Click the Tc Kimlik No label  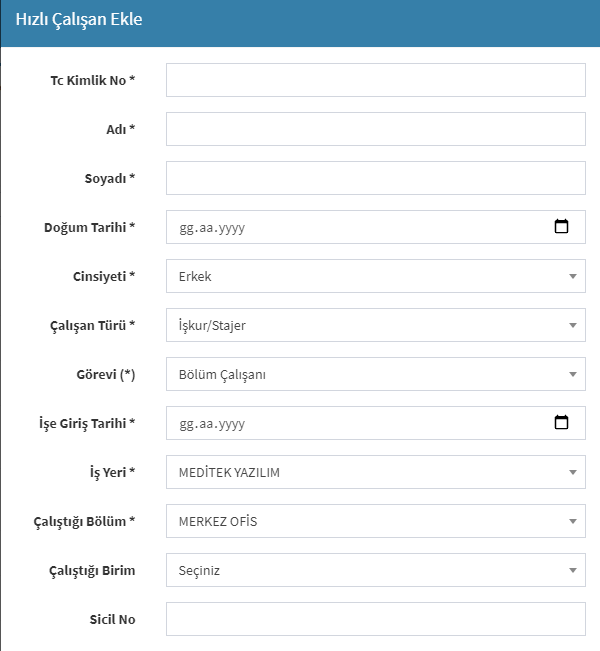[x=93, y=80]
